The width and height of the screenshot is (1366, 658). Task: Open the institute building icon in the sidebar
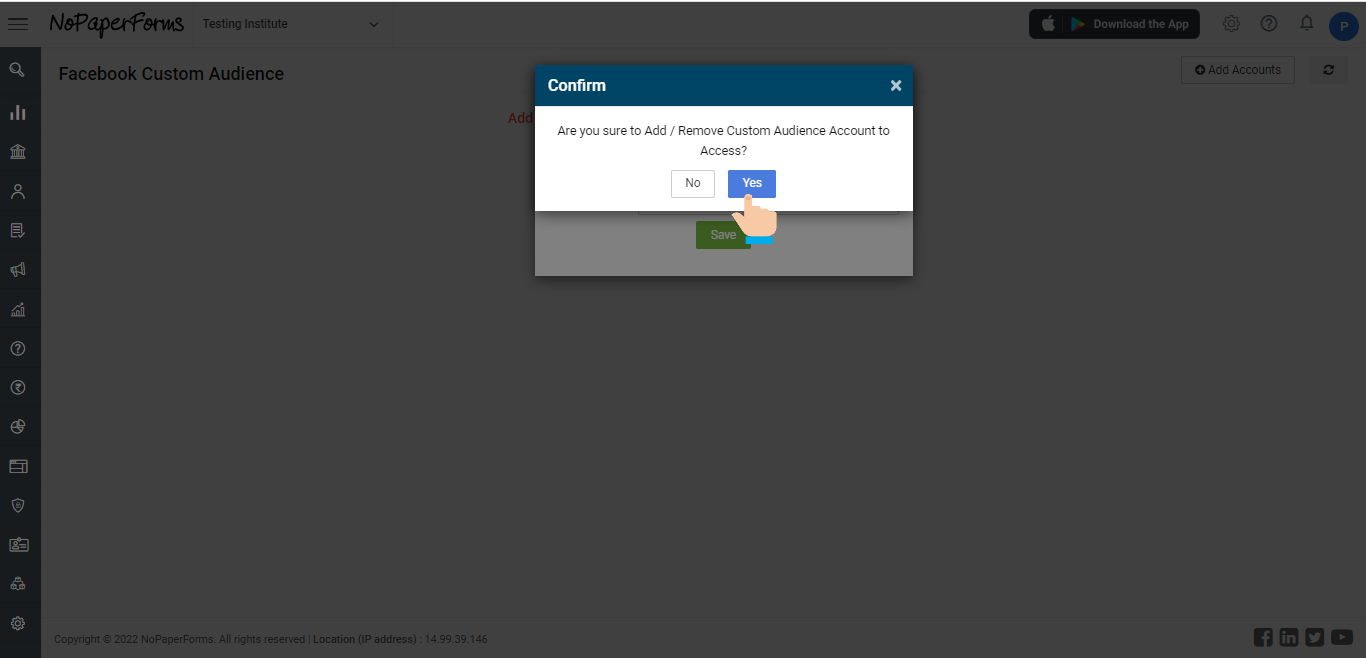pos(17,151)
